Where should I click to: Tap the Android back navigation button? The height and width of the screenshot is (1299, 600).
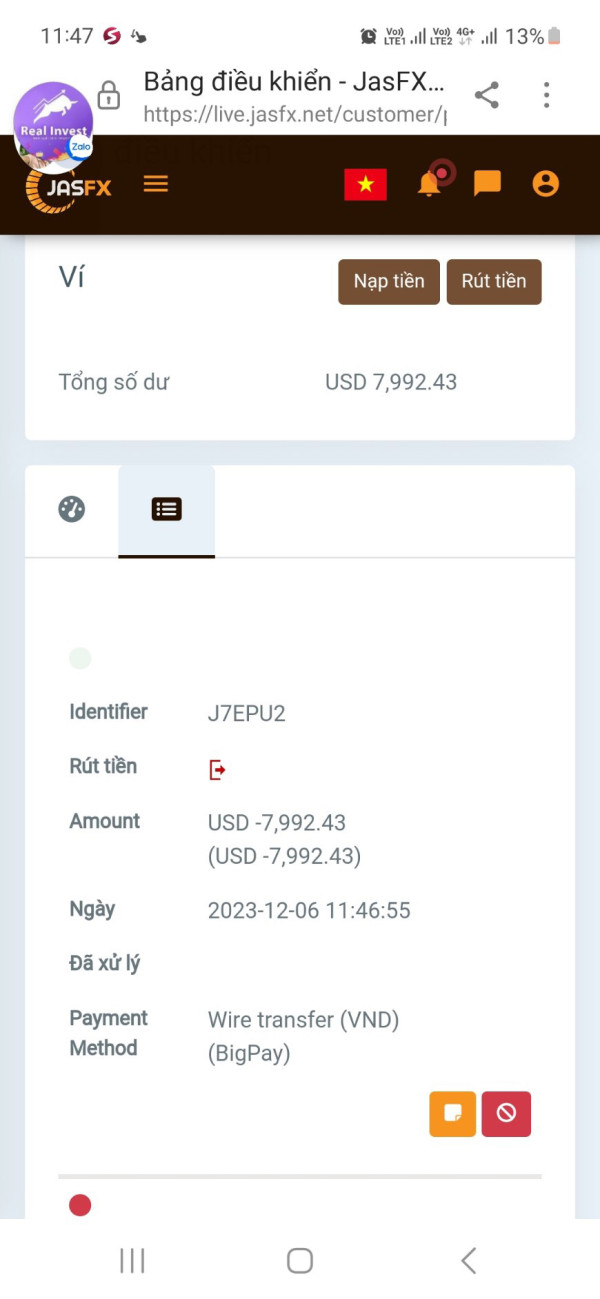(x=468, y=1261)
